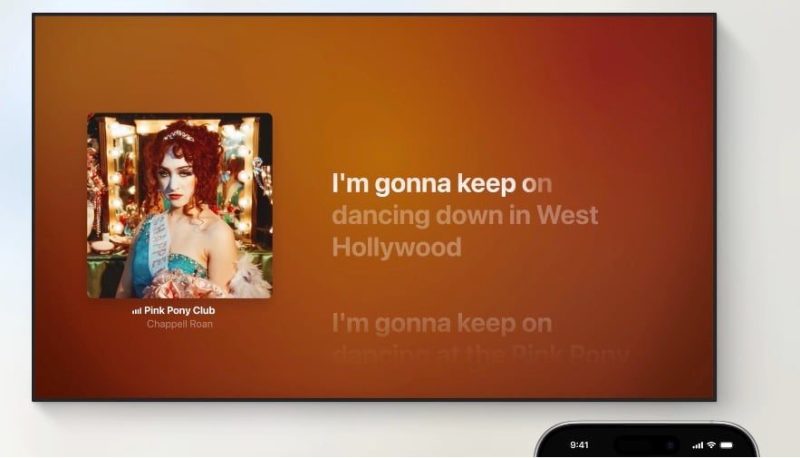This screenshot has height=458, width=800.
Task: Jump to the "Hollywood" lyric line
Action: click(396, 247)
